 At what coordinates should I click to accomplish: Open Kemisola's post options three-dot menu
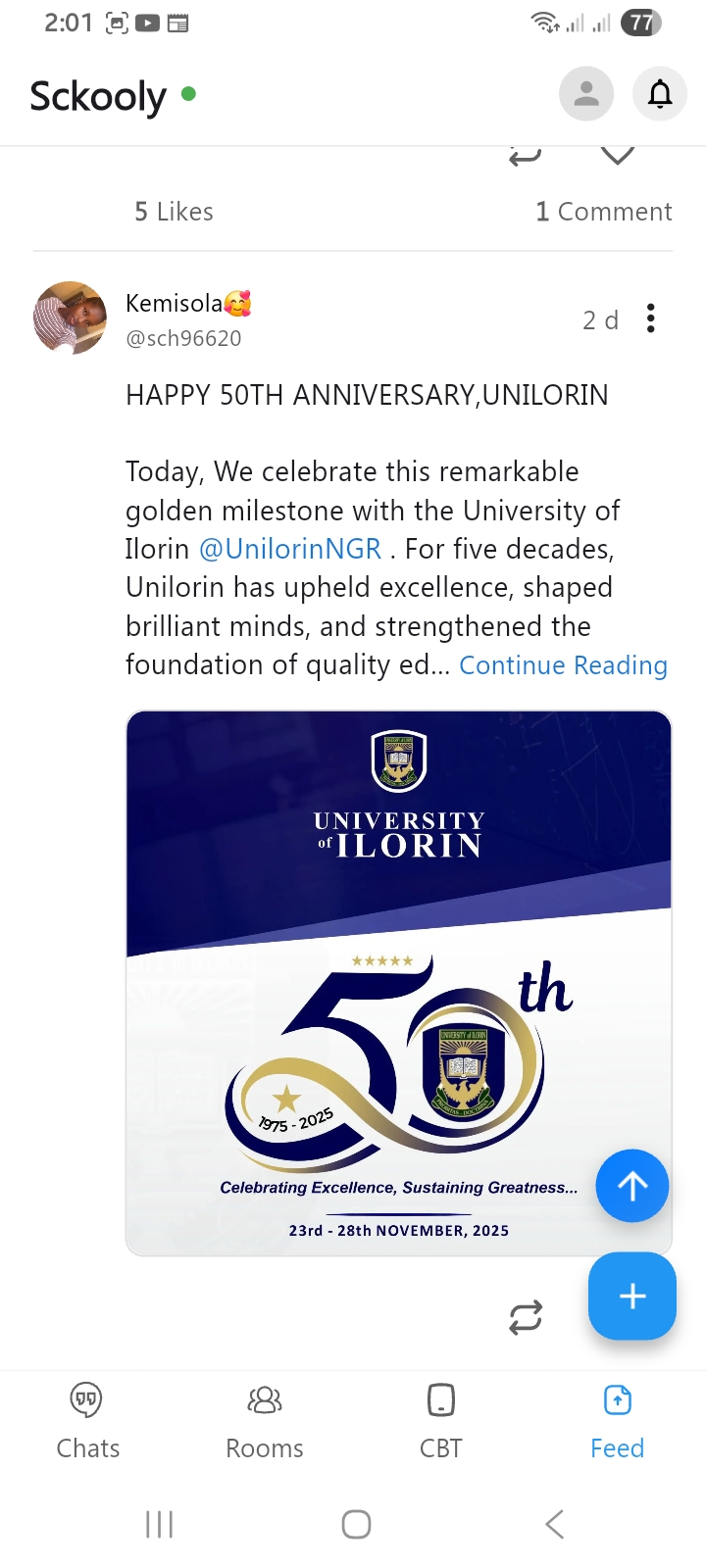[x=650, y=318]
